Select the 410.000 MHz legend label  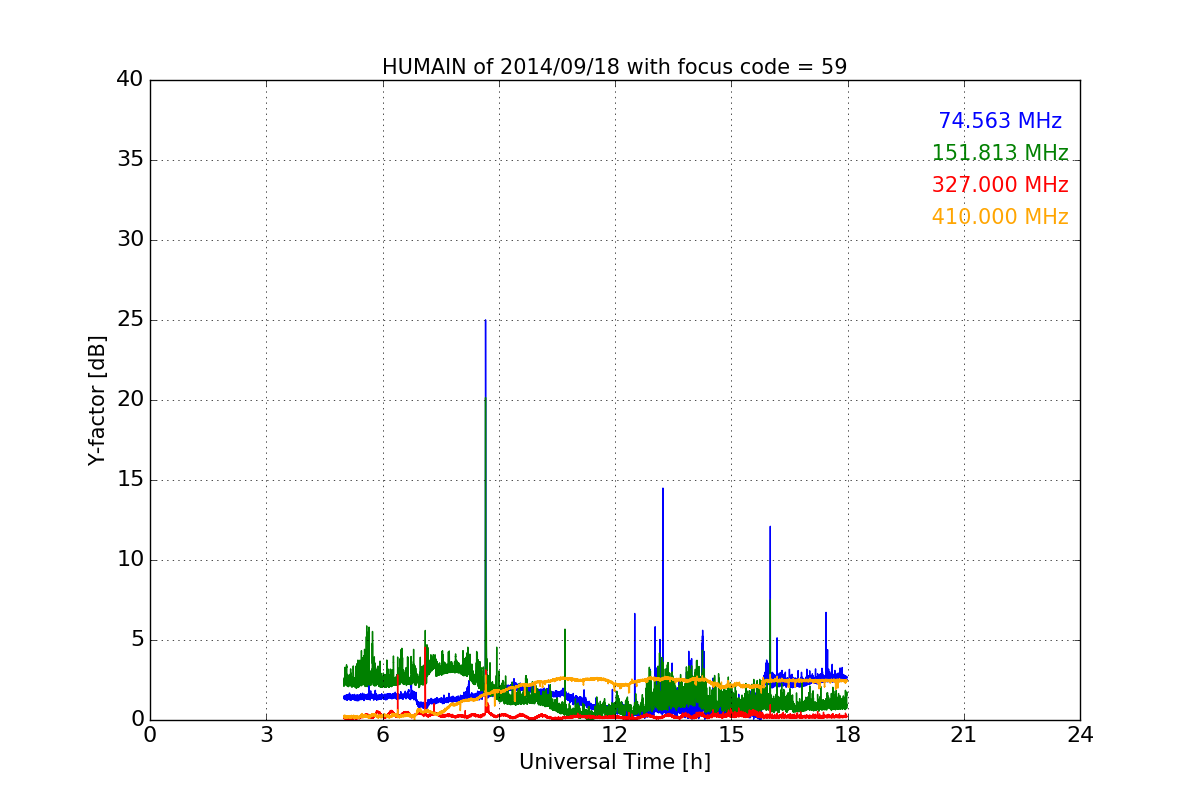(x=1000, y=217)
